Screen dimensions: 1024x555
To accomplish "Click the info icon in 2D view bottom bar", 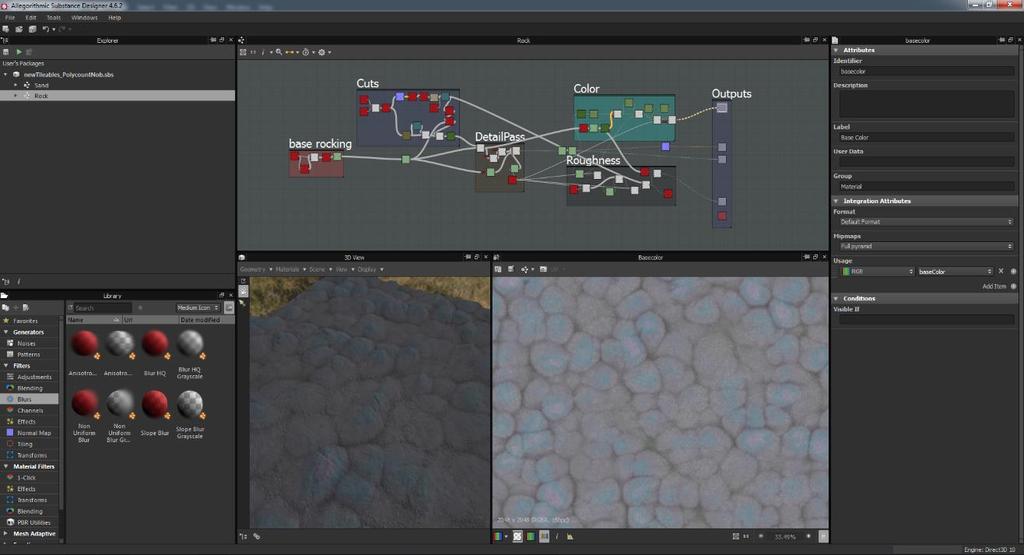I will click(x=557, y=536).
